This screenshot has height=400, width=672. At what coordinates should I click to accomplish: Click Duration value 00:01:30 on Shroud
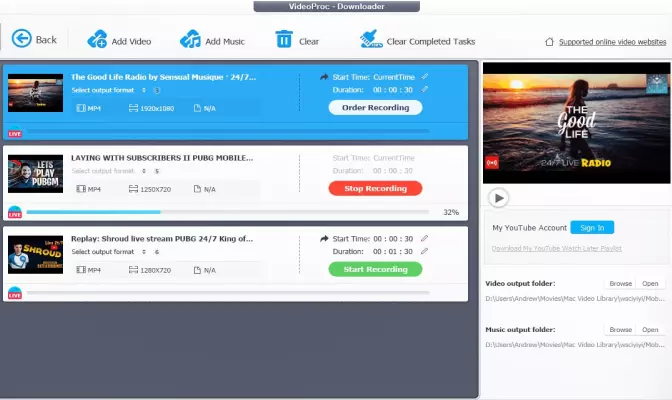point(393,252)
